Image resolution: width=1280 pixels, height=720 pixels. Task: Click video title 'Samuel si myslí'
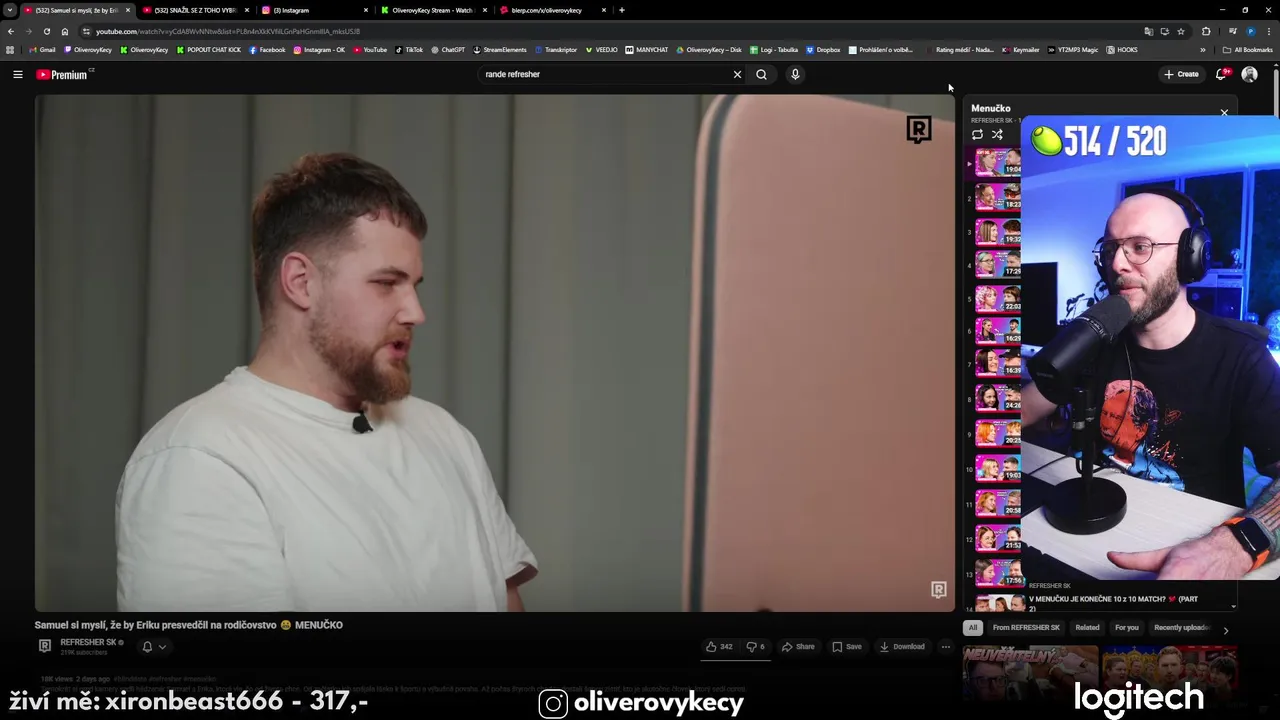[x=189, y=625]
